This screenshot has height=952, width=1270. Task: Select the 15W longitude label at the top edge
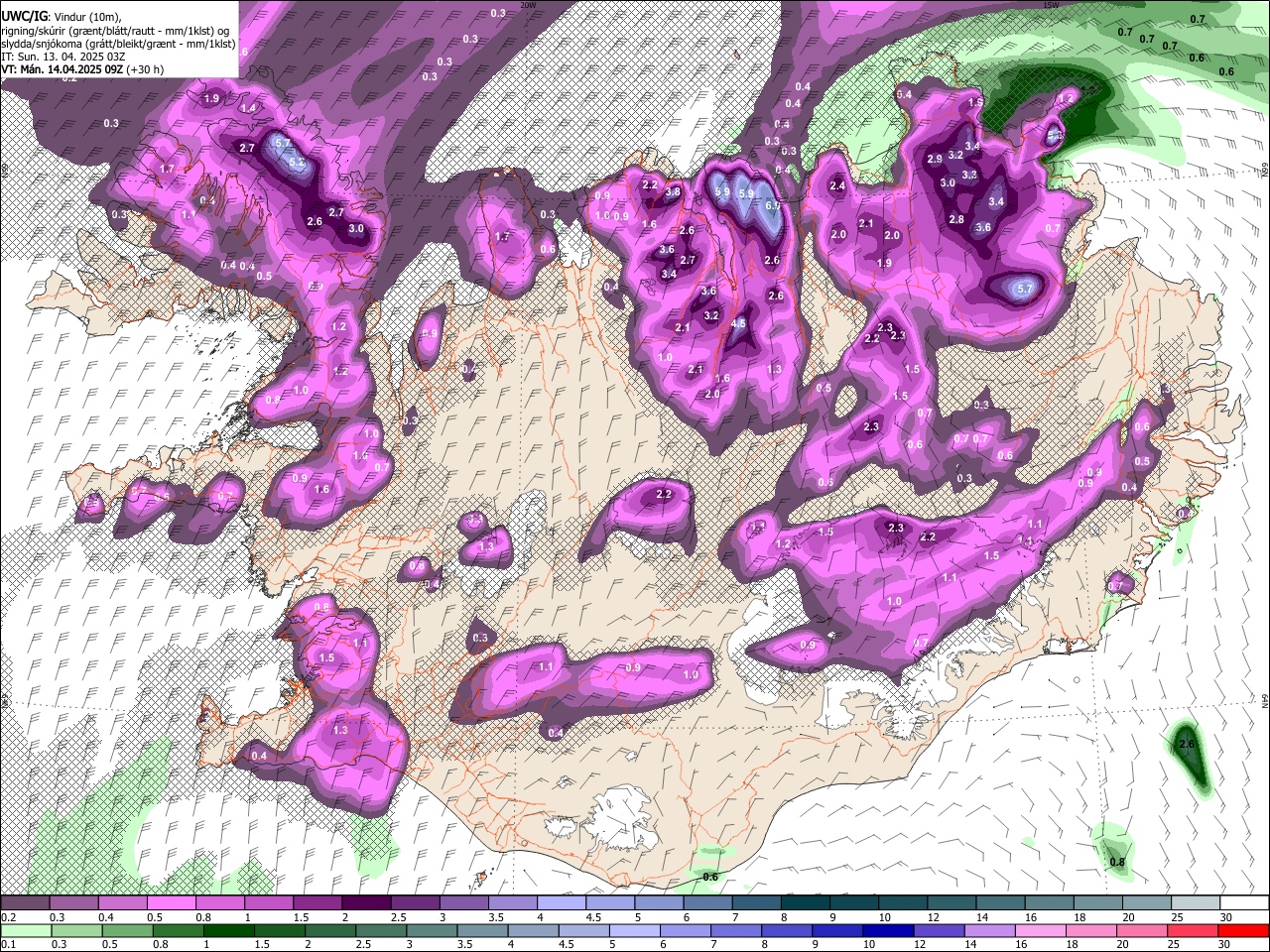1051,5
